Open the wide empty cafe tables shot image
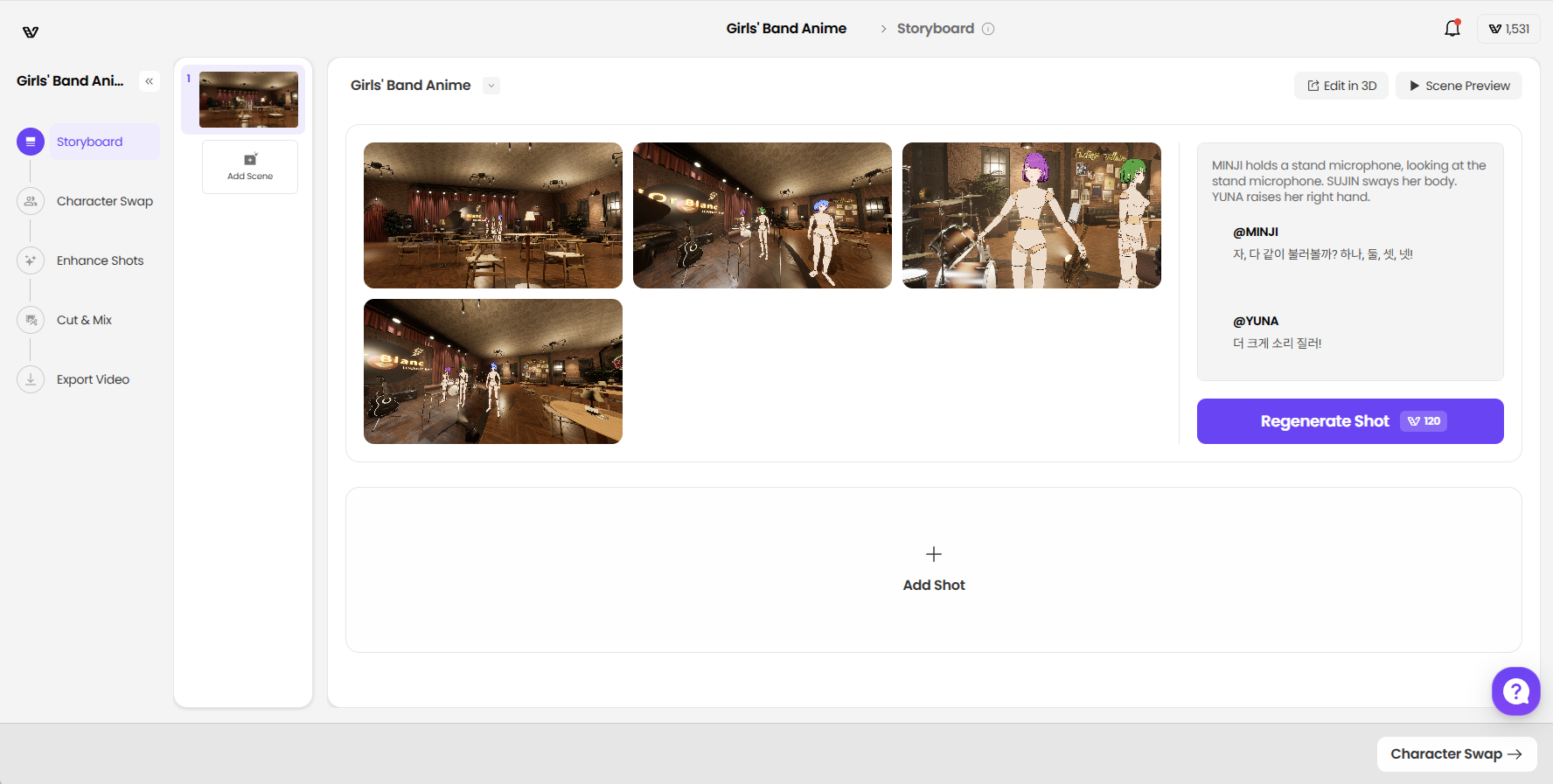 tap(493, 215)
